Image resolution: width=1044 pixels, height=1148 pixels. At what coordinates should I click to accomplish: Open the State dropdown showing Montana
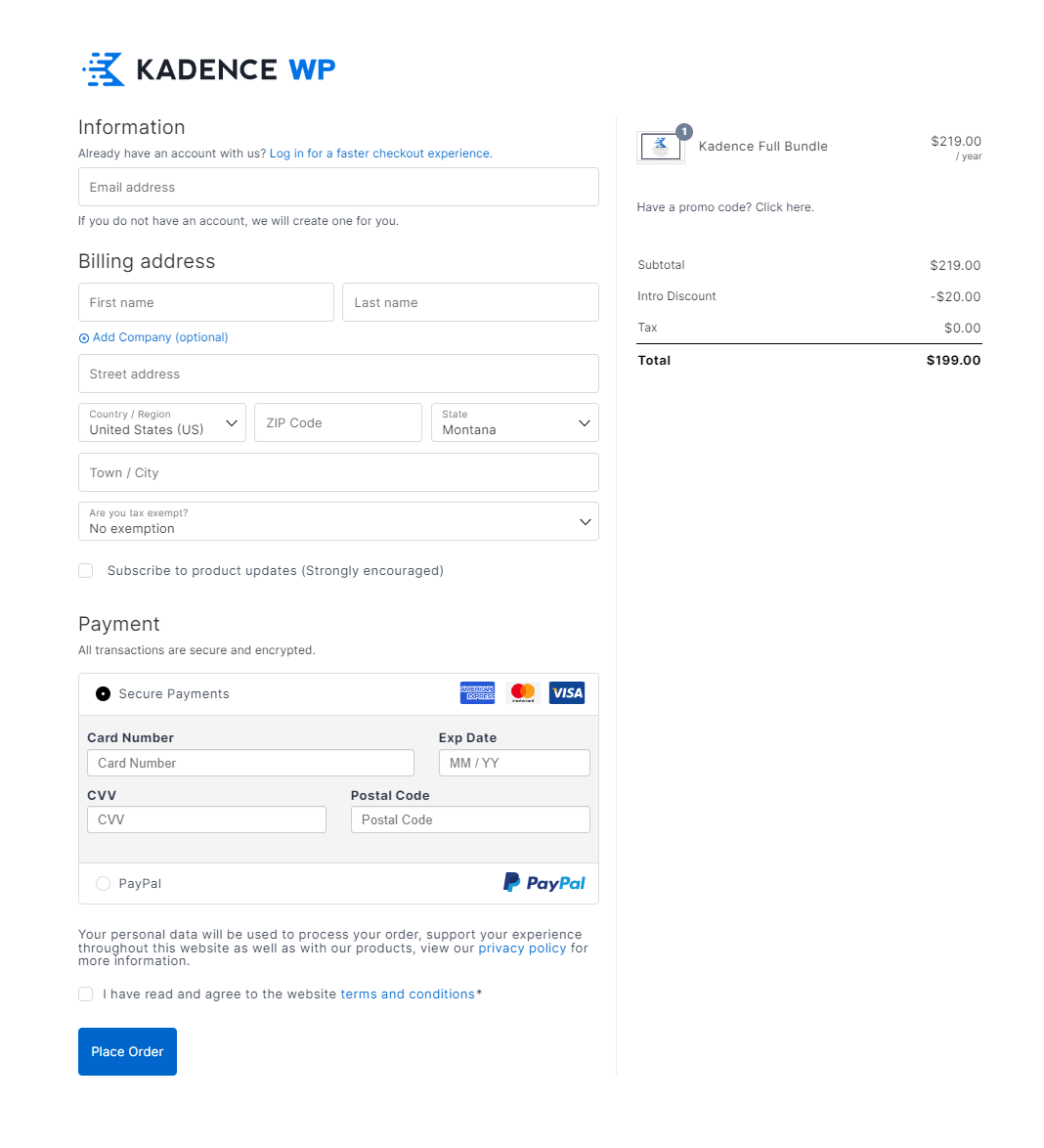click(x=514, y=422)
